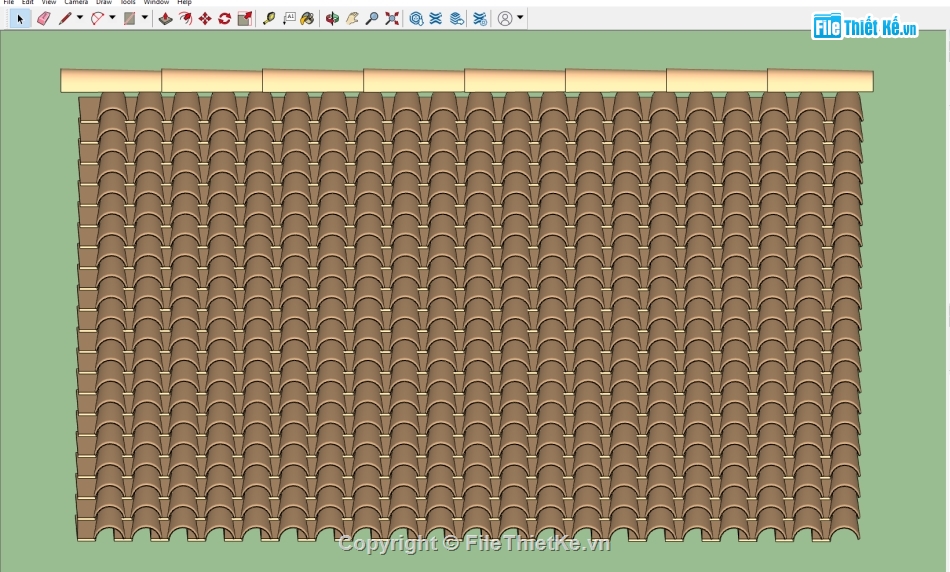Activate the Zoom magnifier tool
This screenshot has height=572, width=950.
[x=372, y=19]
